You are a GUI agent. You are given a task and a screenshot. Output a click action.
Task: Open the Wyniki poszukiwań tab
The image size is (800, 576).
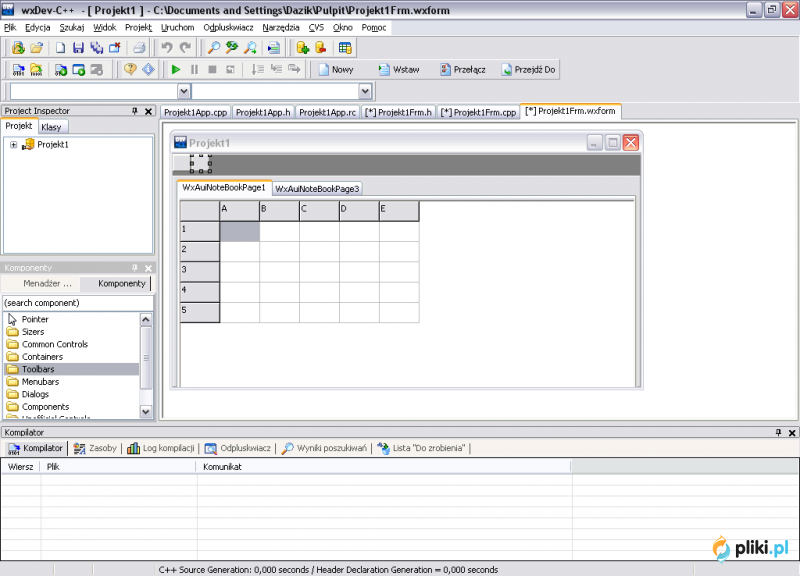(324, 448)
